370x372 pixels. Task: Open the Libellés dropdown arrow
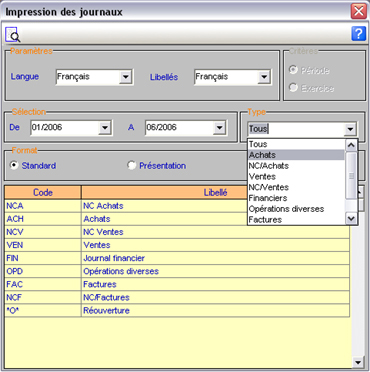[264, 77]
